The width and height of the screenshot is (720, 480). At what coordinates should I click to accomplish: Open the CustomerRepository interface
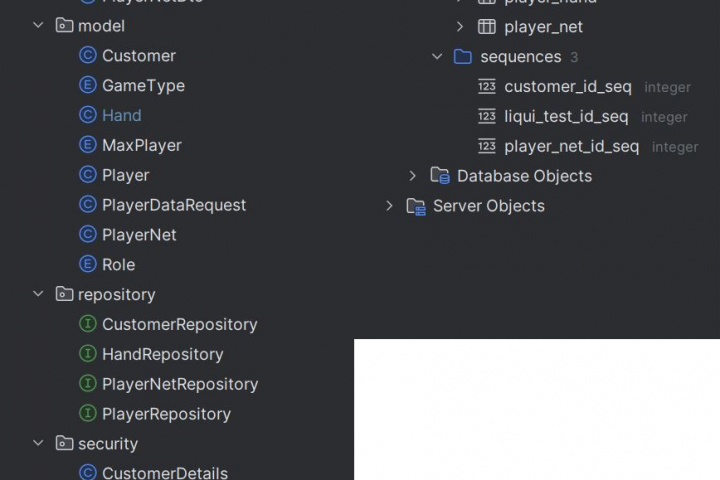[x=180, y=325]
